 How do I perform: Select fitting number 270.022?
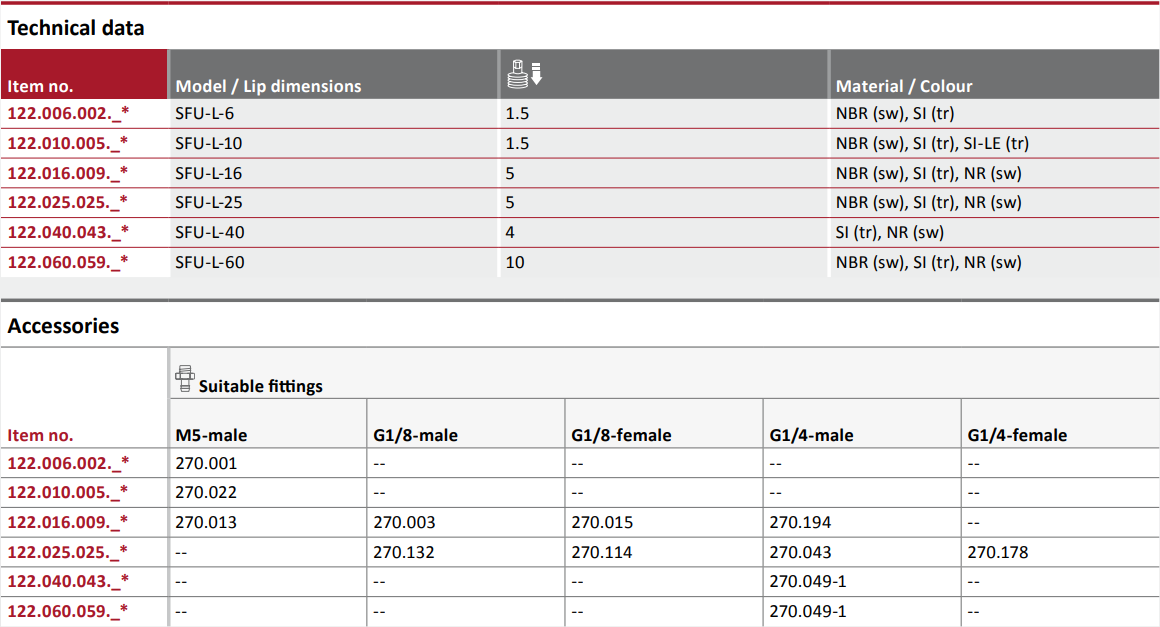[206, 492]
